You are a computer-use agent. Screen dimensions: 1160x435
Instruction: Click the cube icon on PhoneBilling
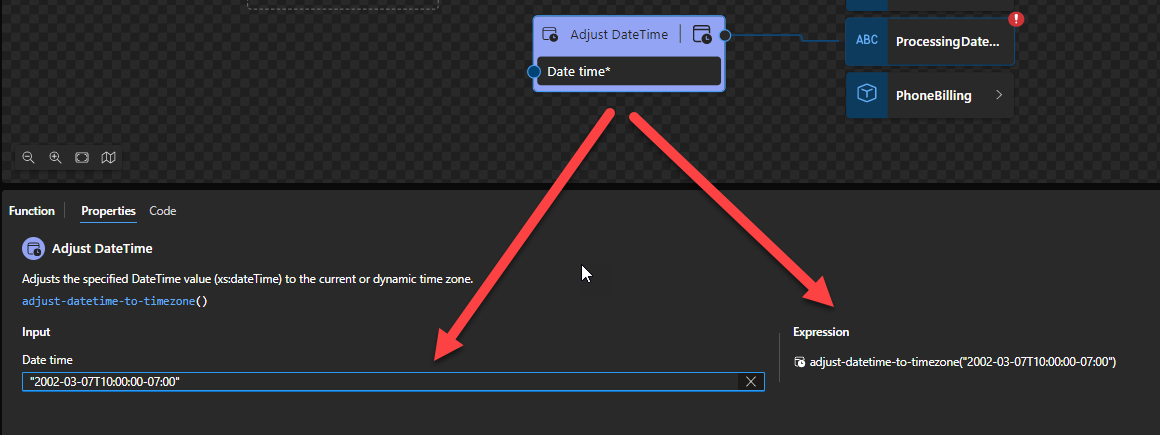click(x=867, y=95)
